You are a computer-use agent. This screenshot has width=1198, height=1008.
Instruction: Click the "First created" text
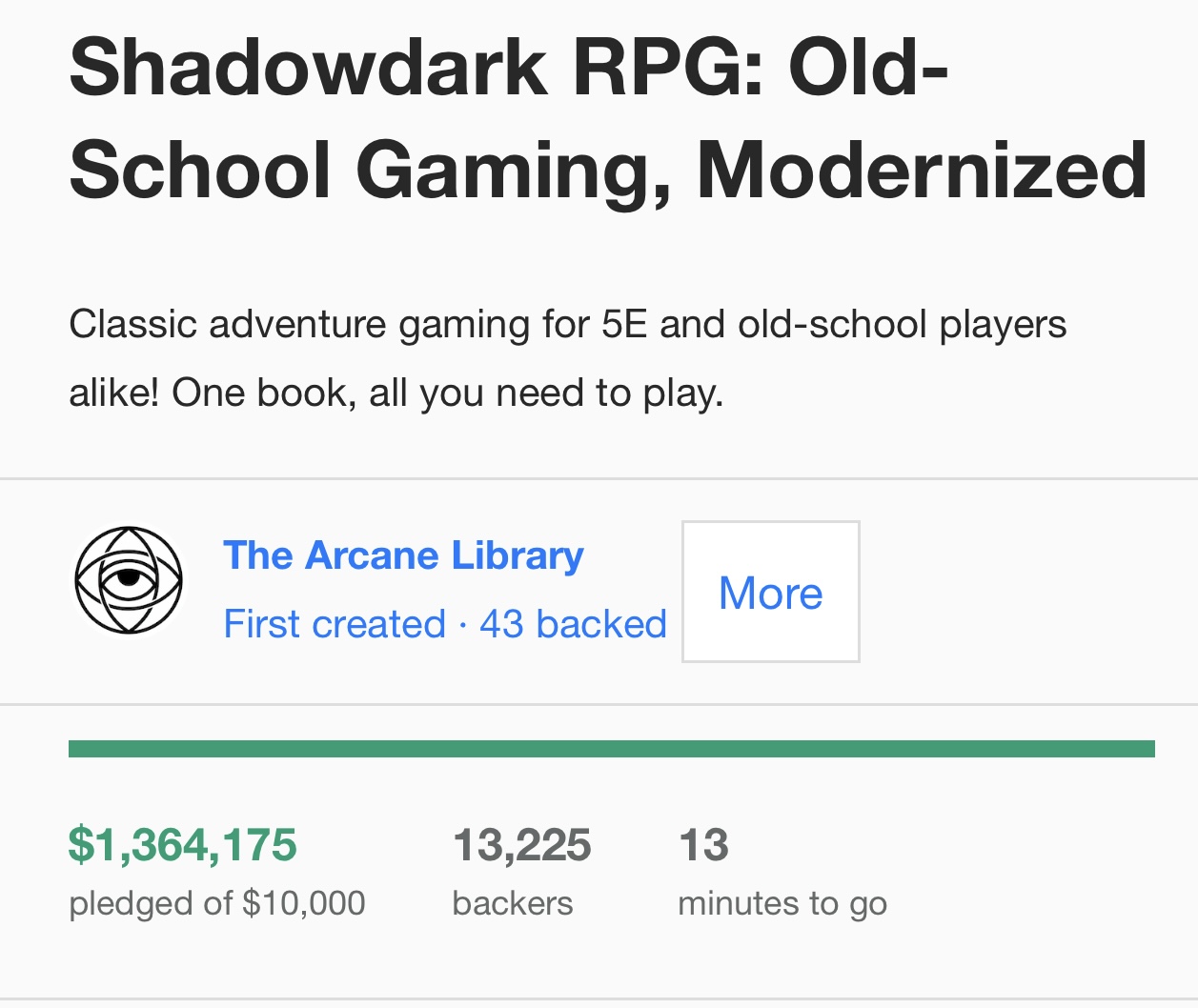pos(335,624)
